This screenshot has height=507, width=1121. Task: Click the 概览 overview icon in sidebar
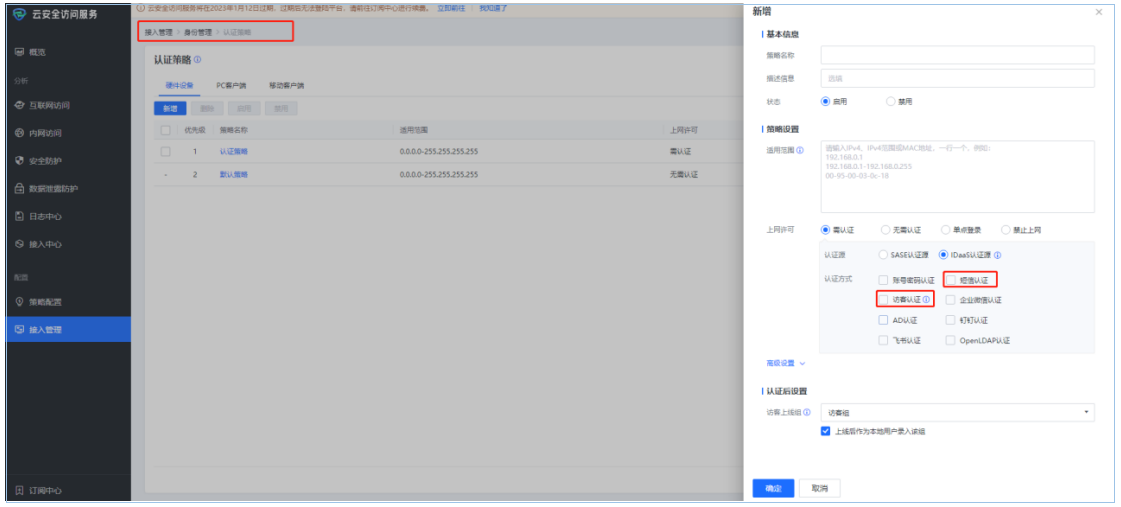19,51
